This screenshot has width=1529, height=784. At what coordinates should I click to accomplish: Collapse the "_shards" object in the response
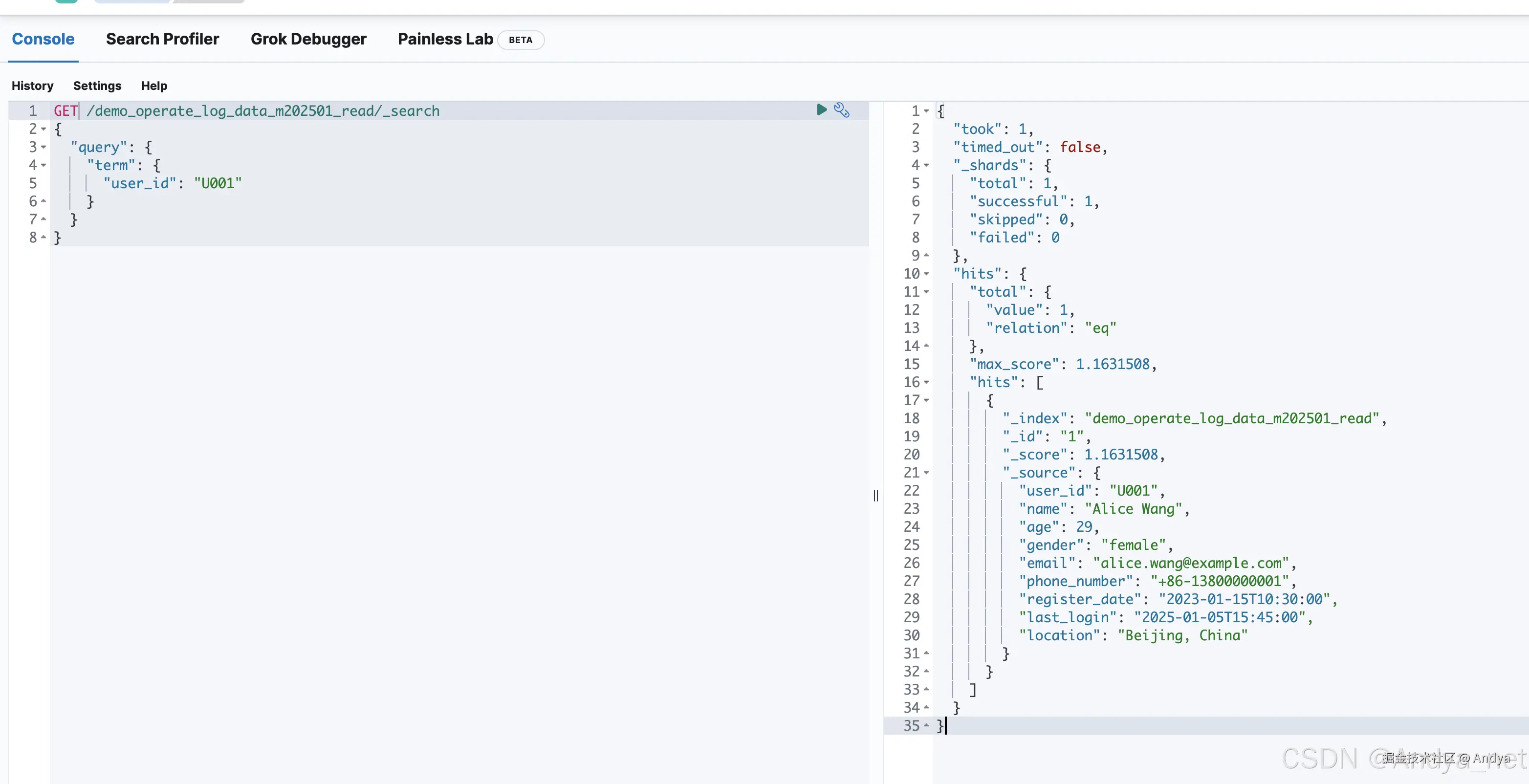[927, 166]
